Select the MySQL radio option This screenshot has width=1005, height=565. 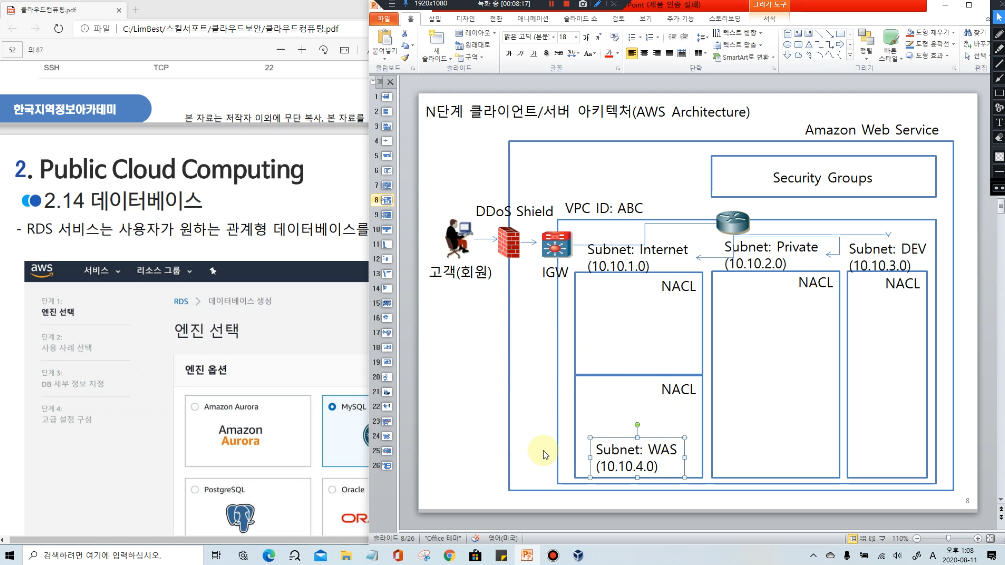332,407
